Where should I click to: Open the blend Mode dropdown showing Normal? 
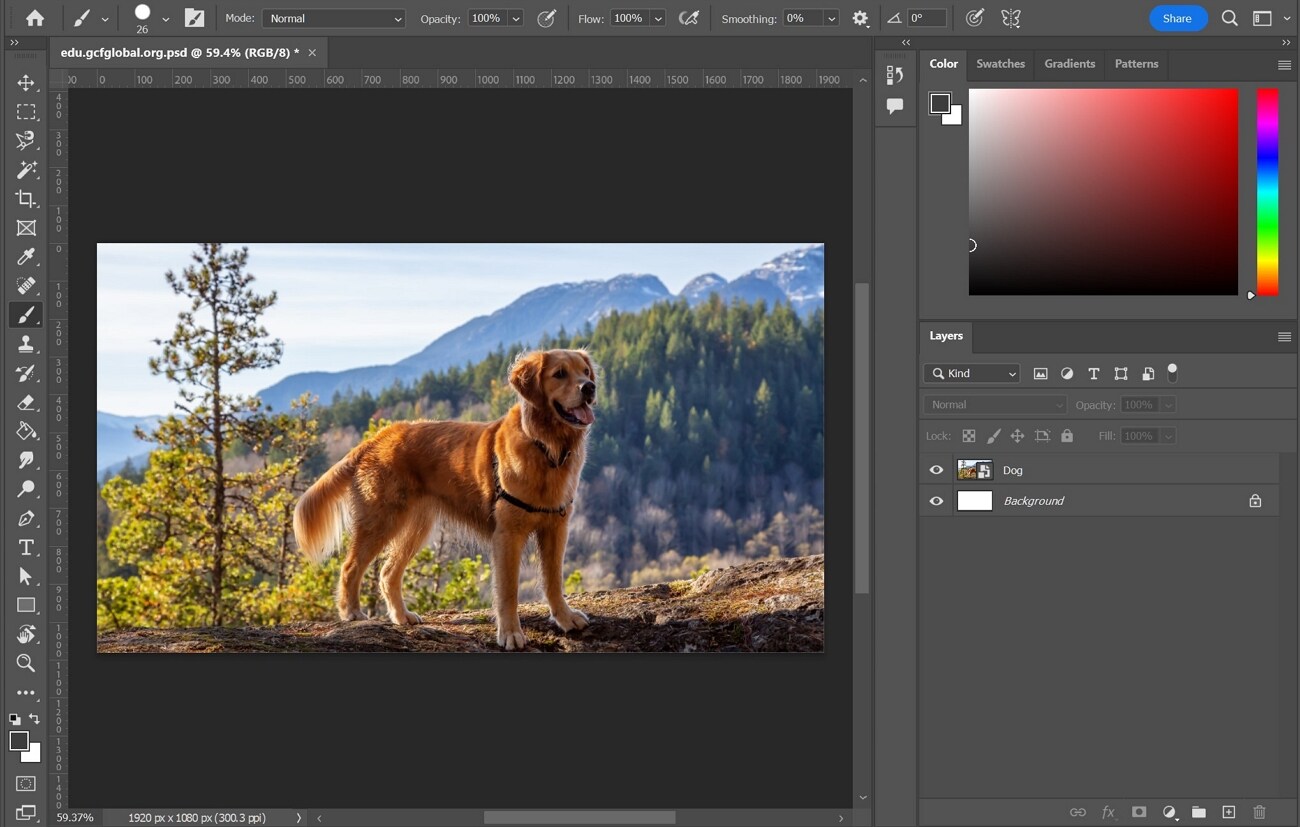point(334,18)
